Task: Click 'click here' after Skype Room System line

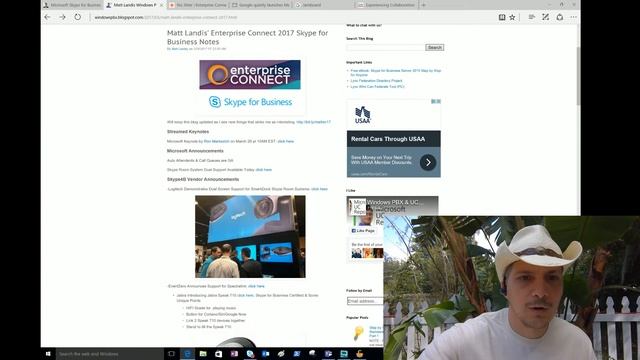Action: click(264, 170)
